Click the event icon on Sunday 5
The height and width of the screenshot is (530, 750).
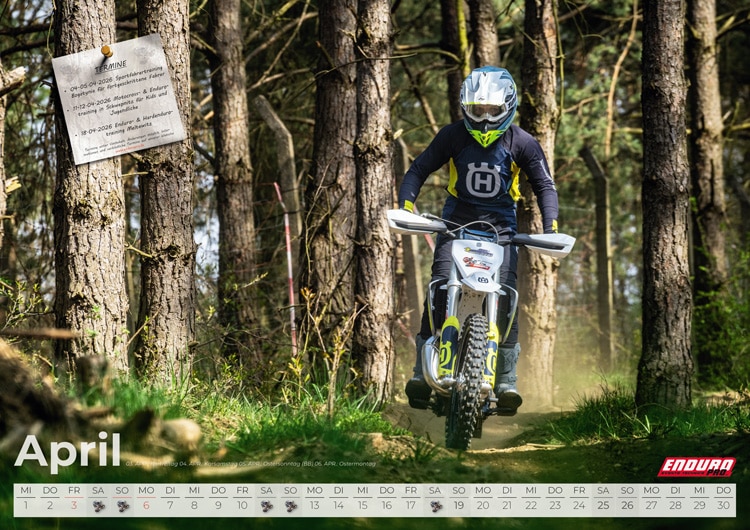pos(122,506)
